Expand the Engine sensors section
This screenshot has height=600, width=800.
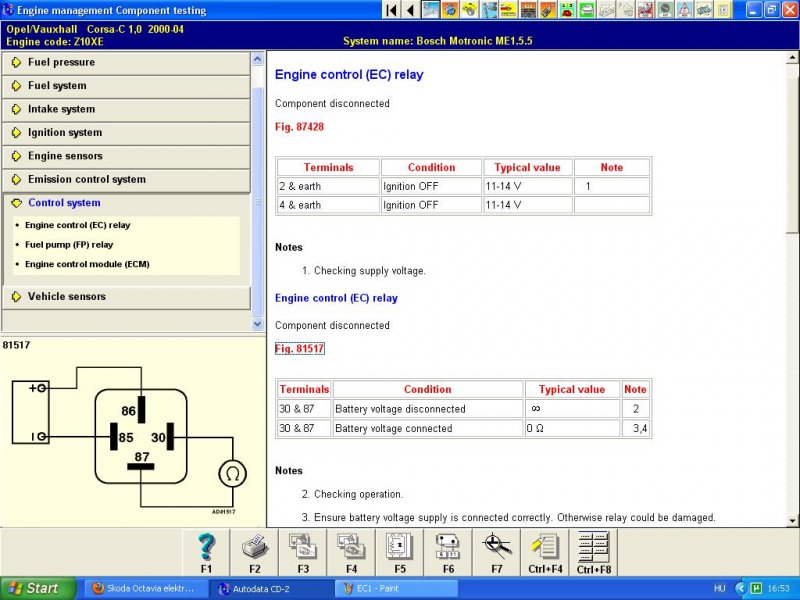click(x=126, y=156)
